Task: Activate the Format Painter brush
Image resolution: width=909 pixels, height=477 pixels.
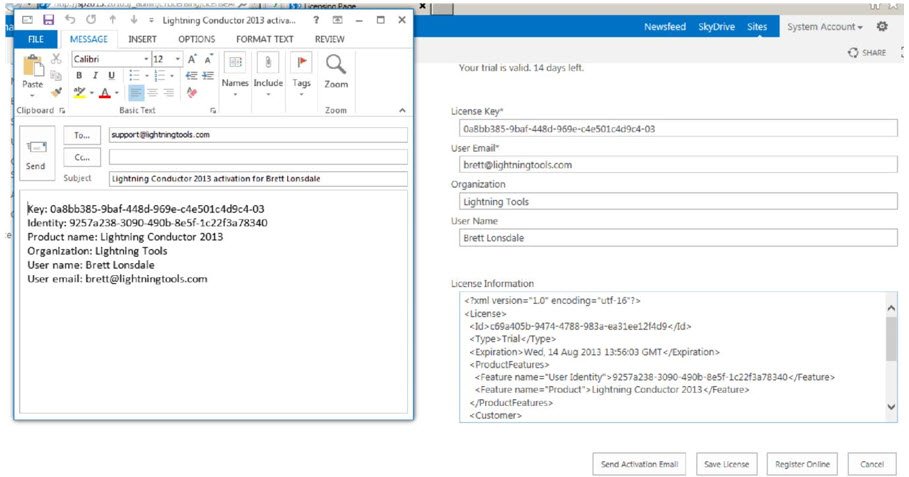Action: click(x=56, y=92)
